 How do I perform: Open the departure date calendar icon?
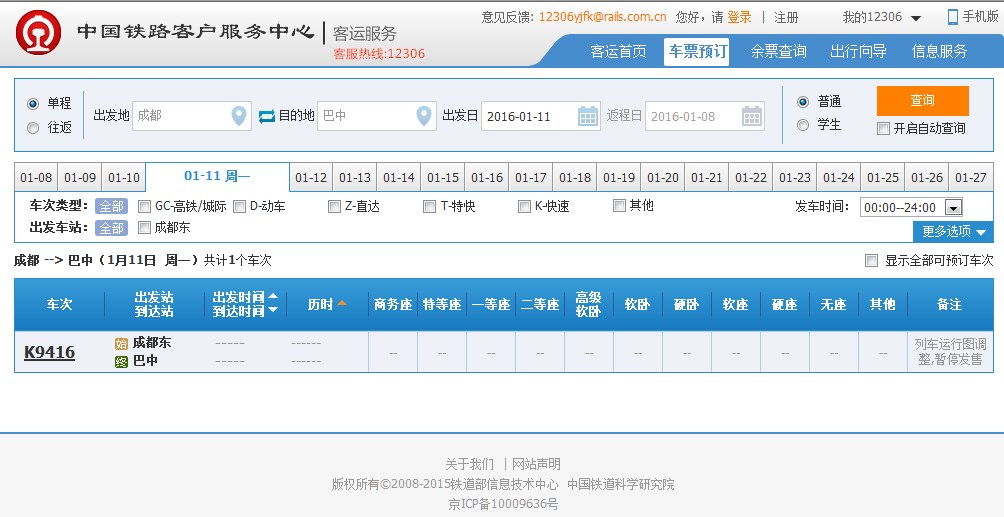click(x=588, y=116)
